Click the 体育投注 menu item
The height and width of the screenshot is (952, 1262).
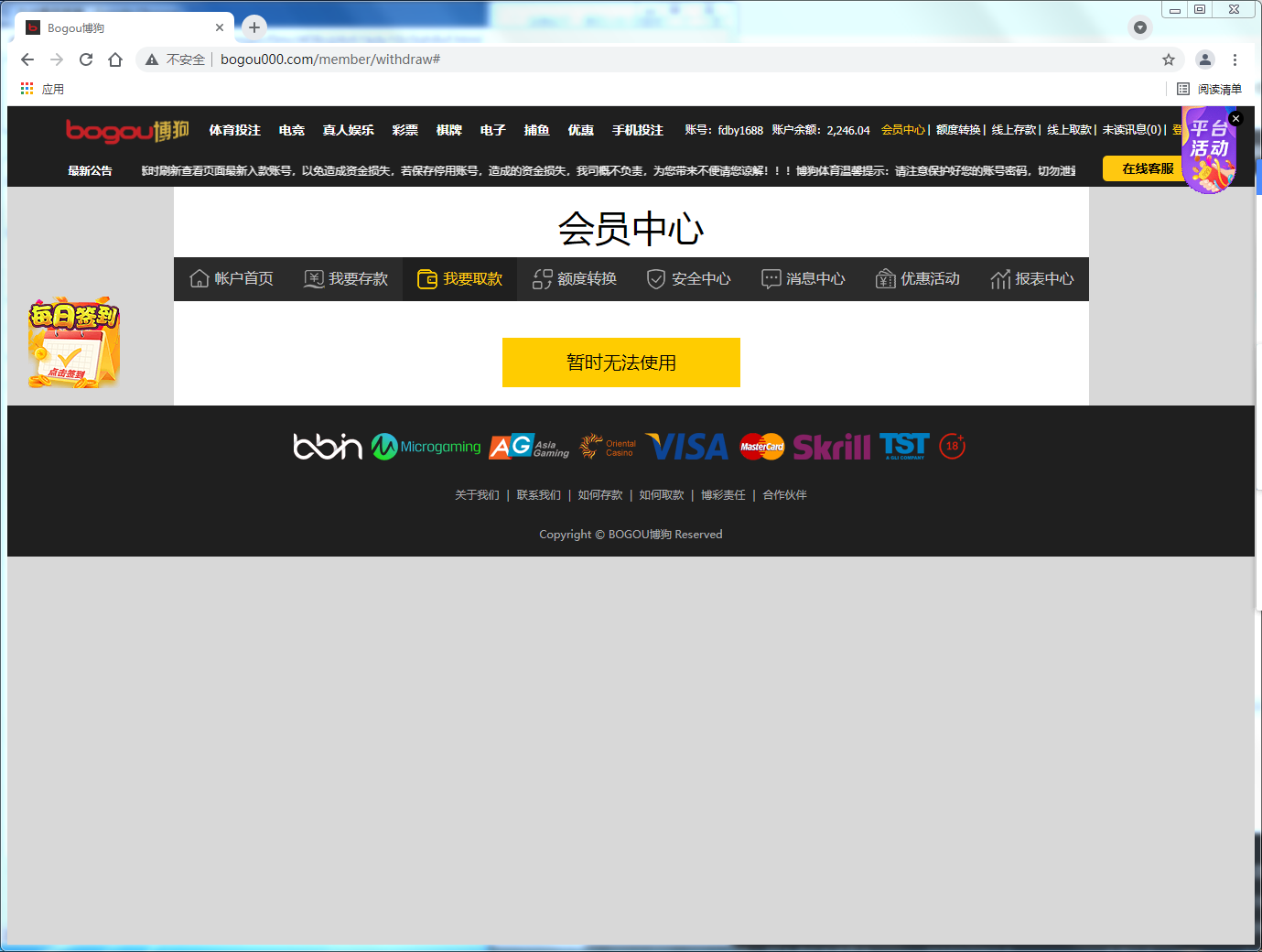234,130
